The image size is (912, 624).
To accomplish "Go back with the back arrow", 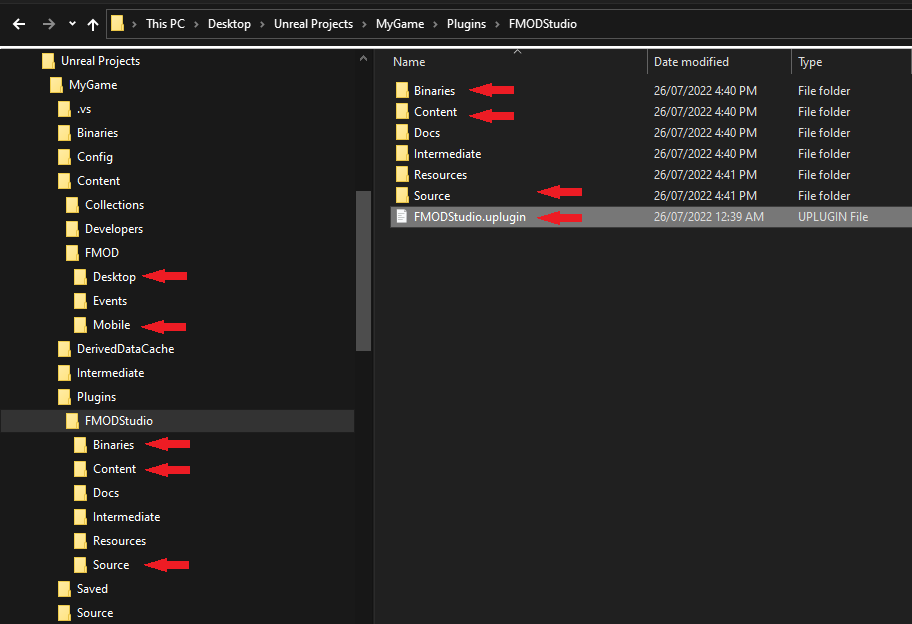I will point(19,24).
